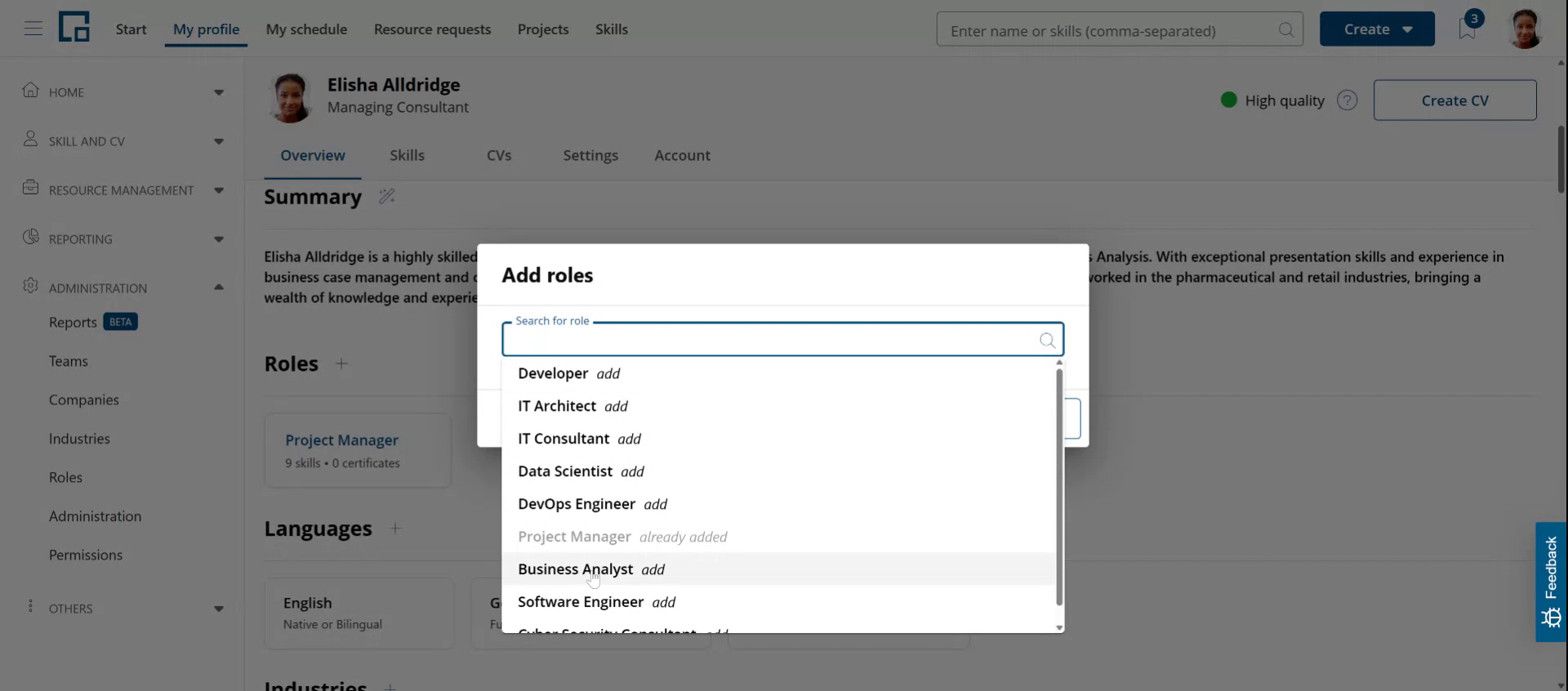Screen dimensions: 1568x691
Task: Switch to the CVs profile tab
Action: click(498, 155)
